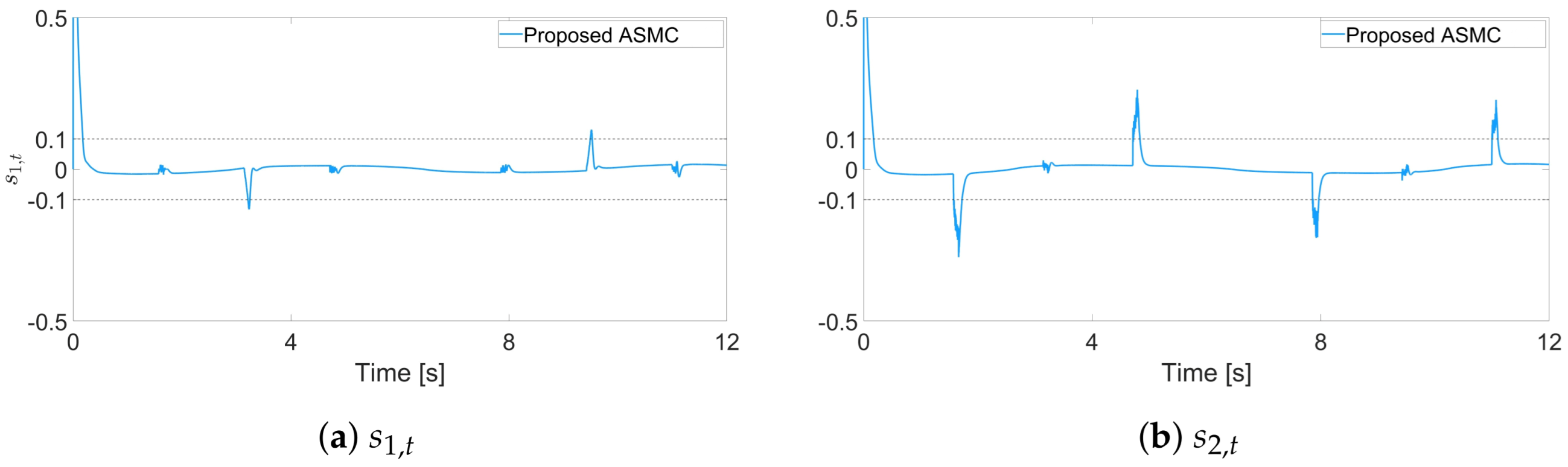Click the positive spike peak in the left plot
Viewport: 1568px width, 467px height.
(x=591, y=131)
